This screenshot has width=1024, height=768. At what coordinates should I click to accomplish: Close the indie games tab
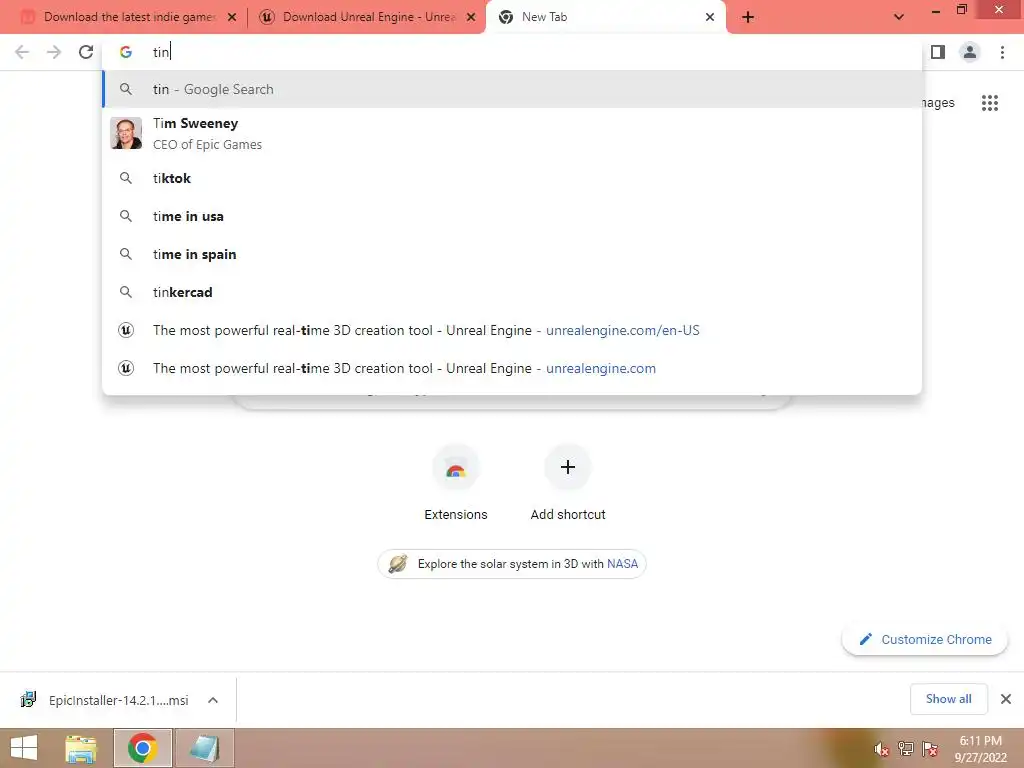click(x=232, y=17)
